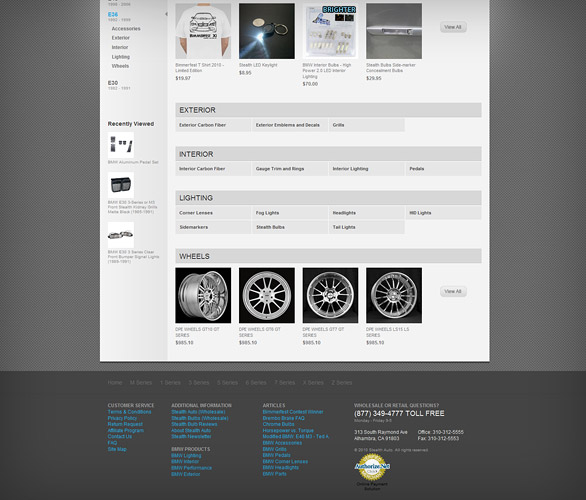Open recently viewed E30 Kidney Grills thumbnail
The width and height of the screenshot is (586, 500).
click(x=121, y=185)
